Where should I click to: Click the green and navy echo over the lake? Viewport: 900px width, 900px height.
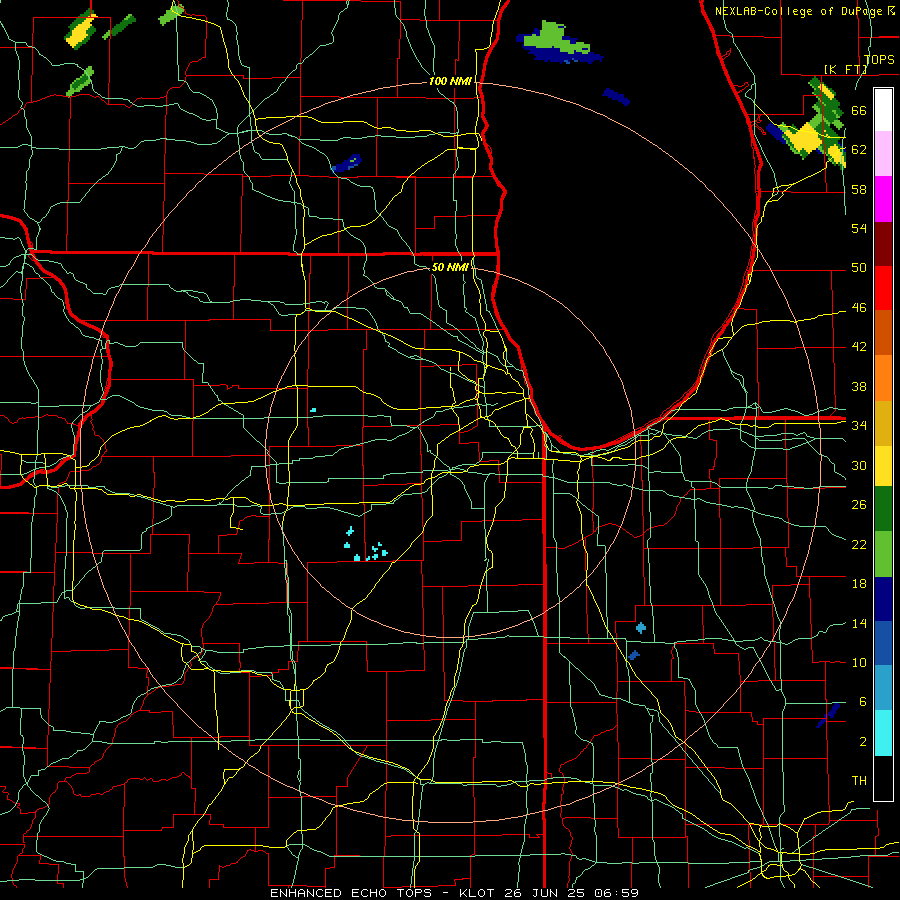pos(558,43)
